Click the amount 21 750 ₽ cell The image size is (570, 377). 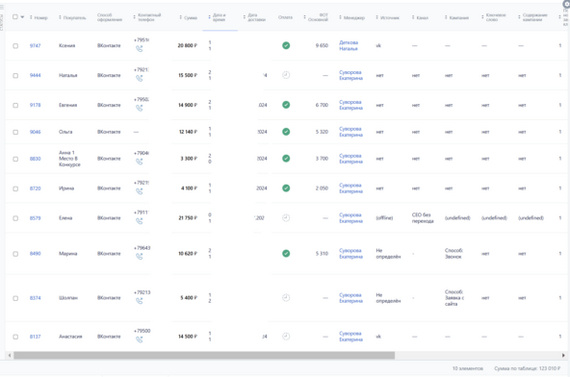[x=188, y=218]
